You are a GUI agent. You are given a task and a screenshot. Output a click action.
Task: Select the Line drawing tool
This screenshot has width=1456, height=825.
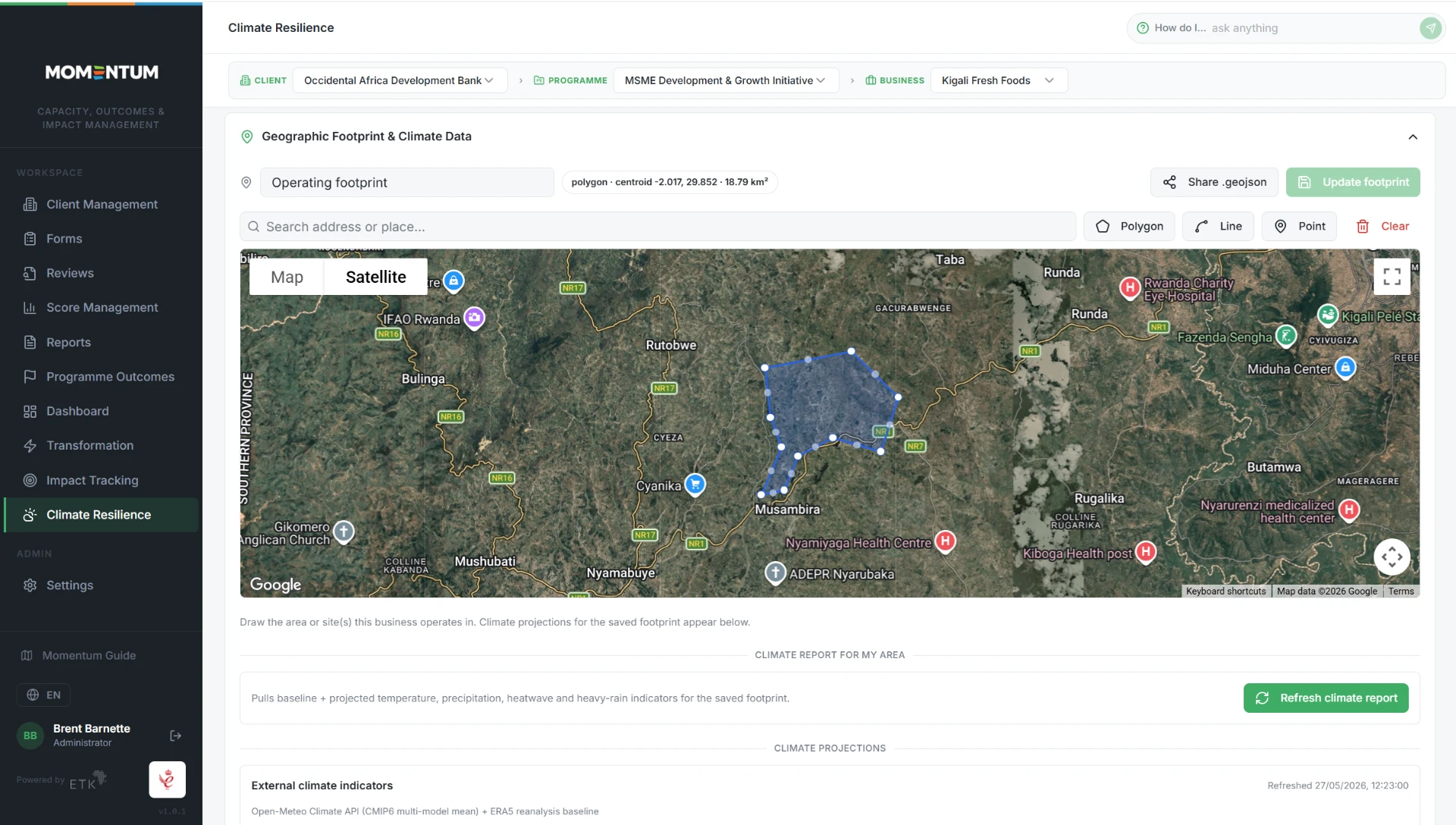click(x=1218, y=226)
